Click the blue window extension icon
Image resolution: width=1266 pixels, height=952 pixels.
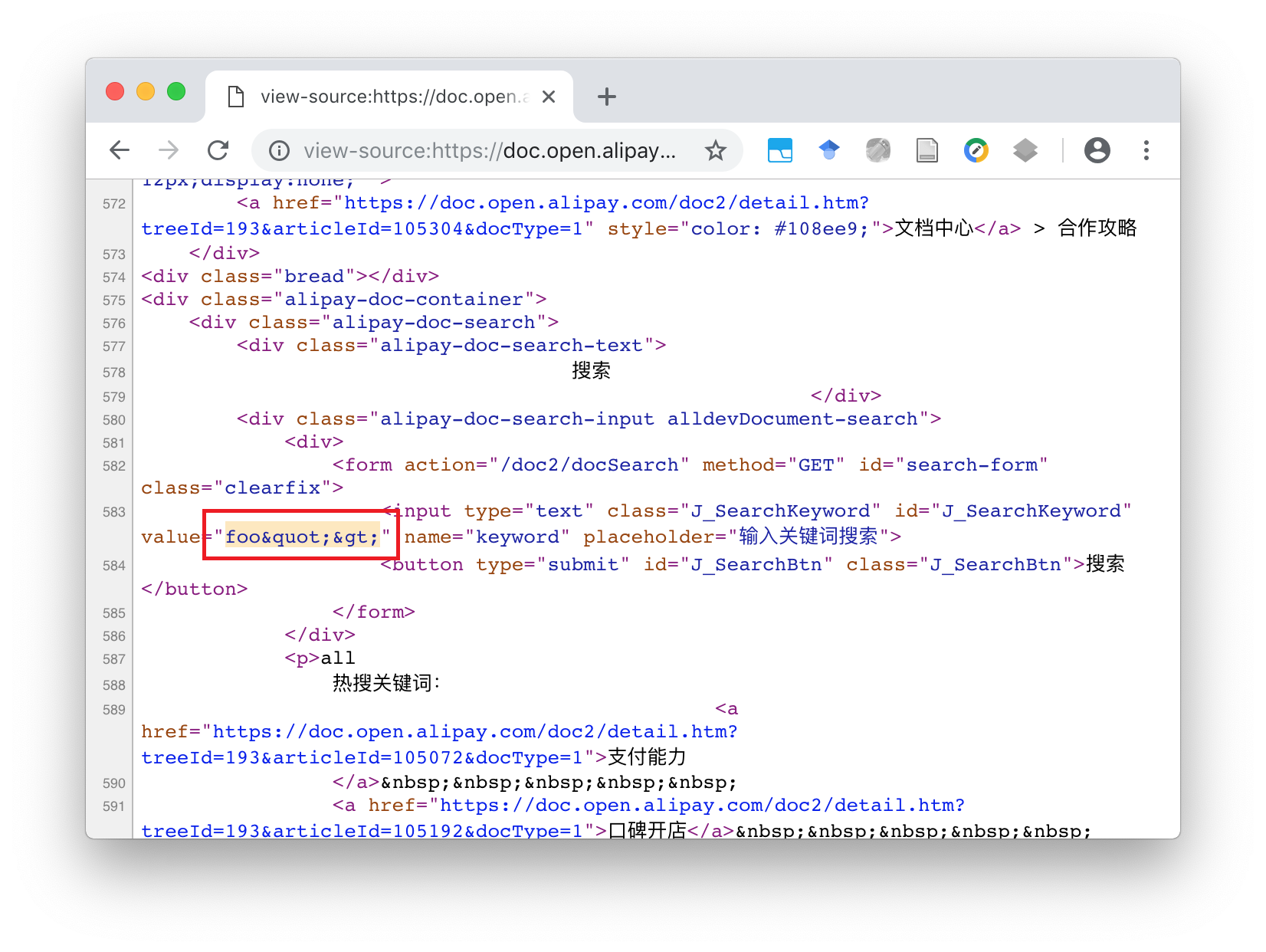tap(779, 150)
